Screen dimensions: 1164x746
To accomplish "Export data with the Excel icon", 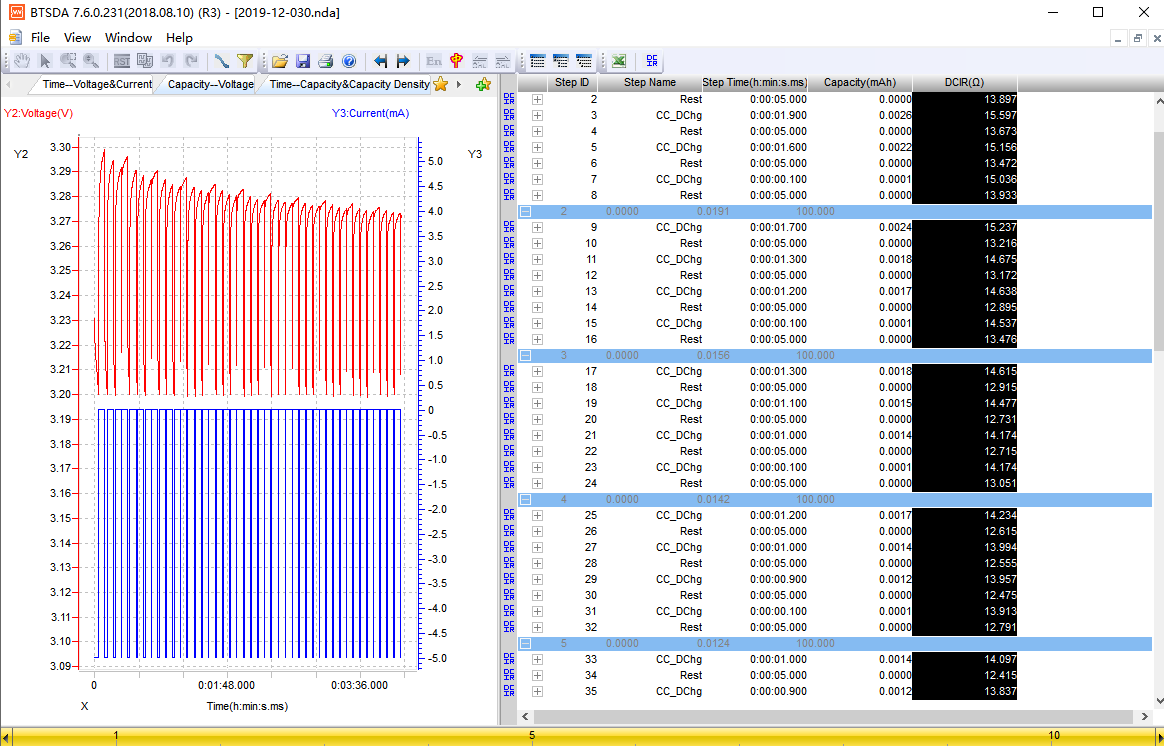I will pos(619,61).
